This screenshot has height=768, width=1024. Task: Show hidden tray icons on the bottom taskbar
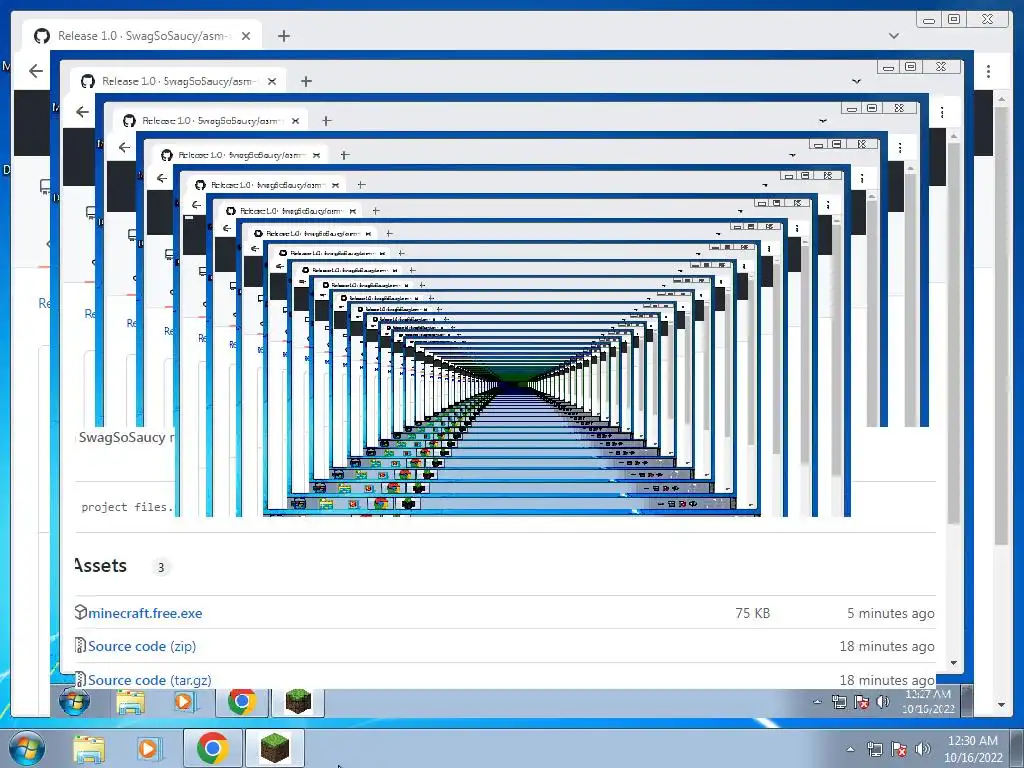click(850, 749)
